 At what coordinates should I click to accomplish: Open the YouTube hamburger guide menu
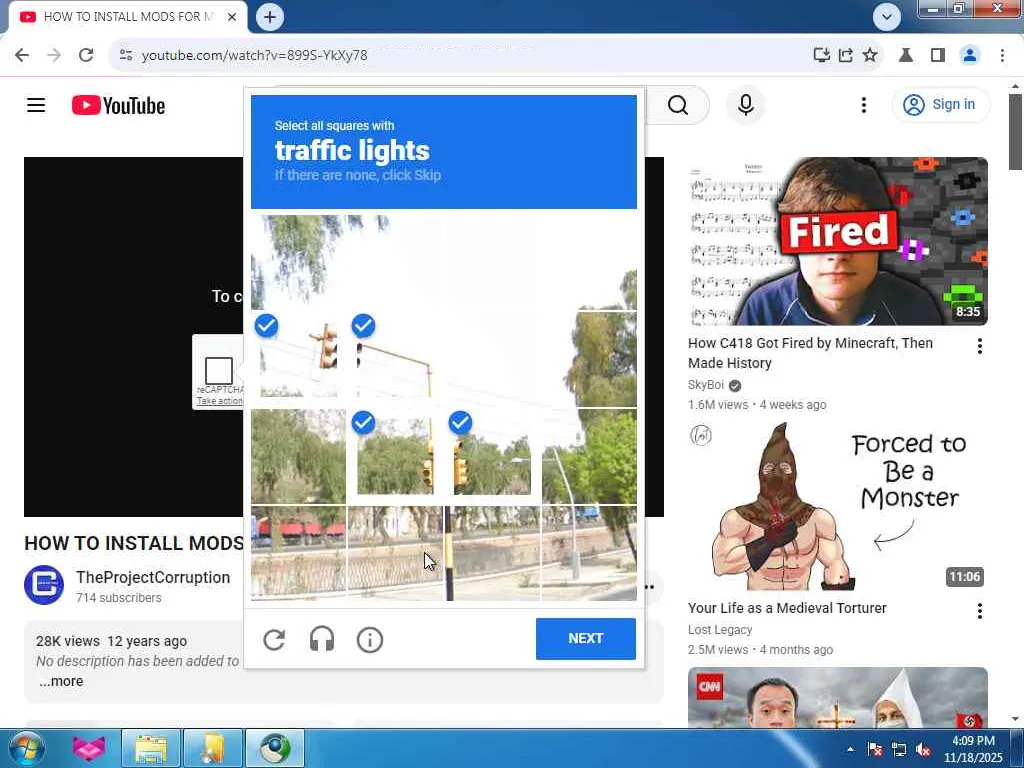click(36, 105)
